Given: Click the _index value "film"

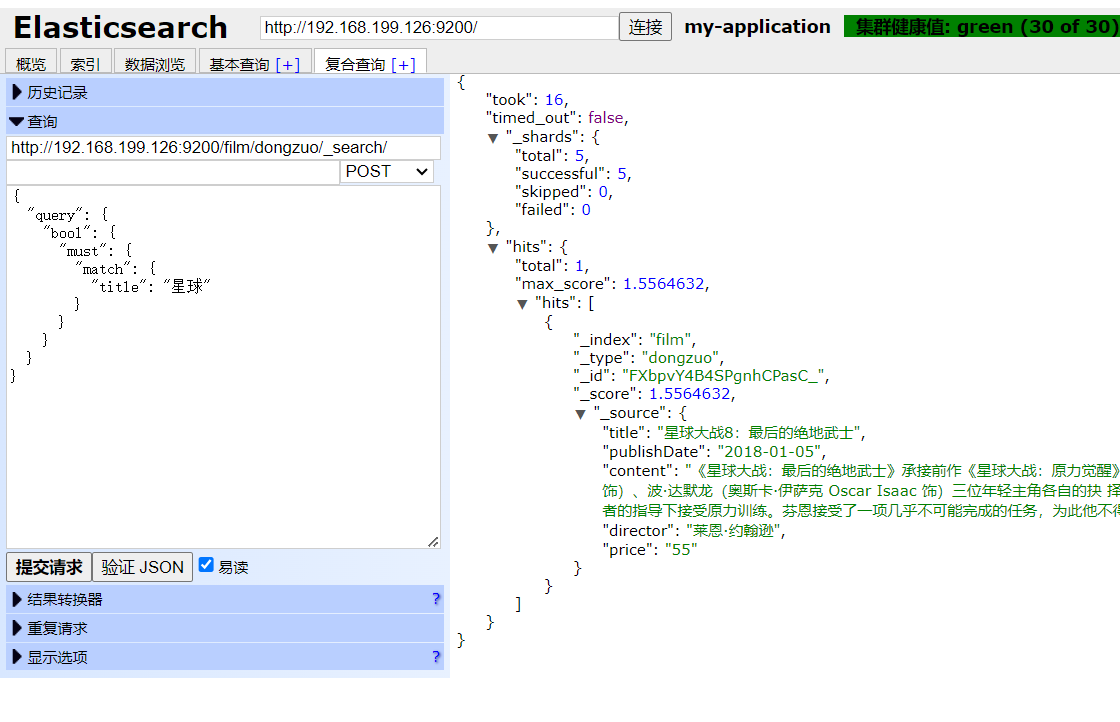Looking at the screenshot, I should (x=670, y=340).
